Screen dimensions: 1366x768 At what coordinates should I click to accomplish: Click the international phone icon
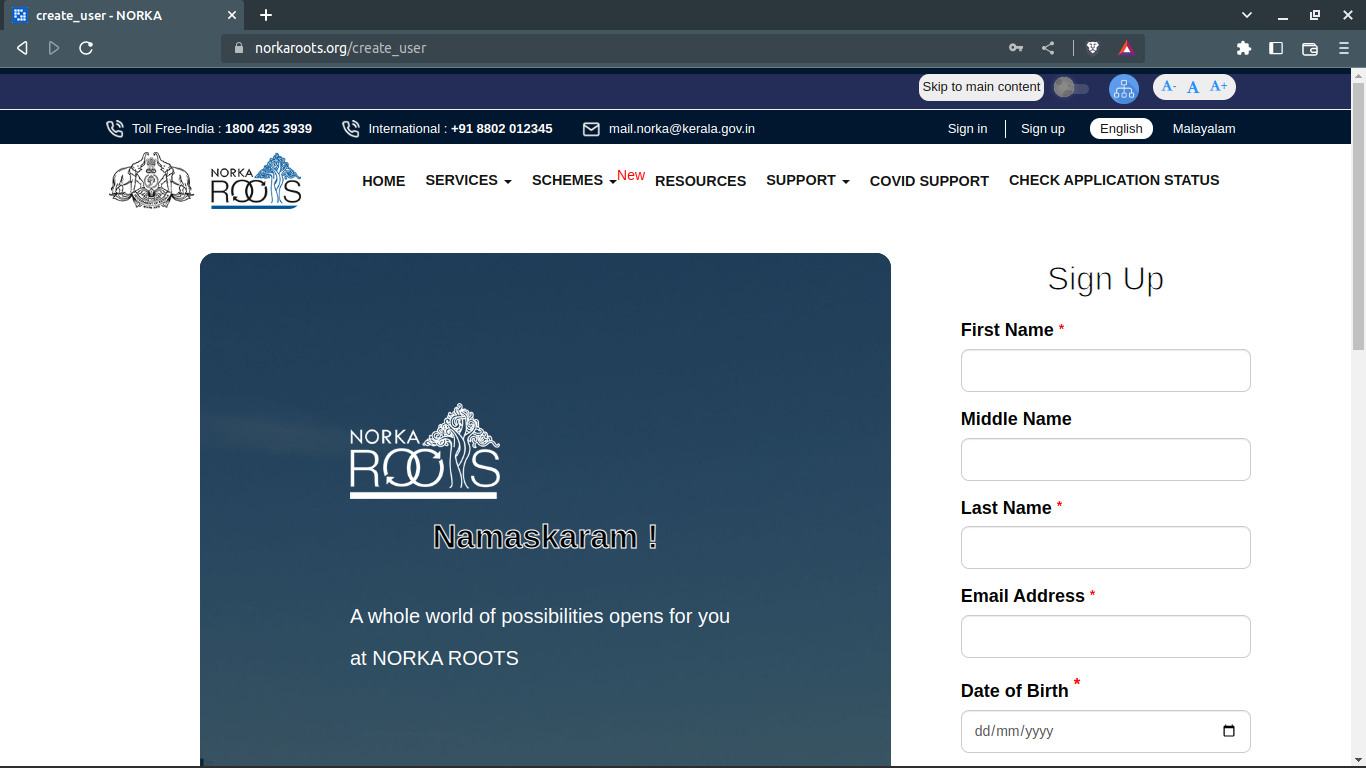pos(351,129)
